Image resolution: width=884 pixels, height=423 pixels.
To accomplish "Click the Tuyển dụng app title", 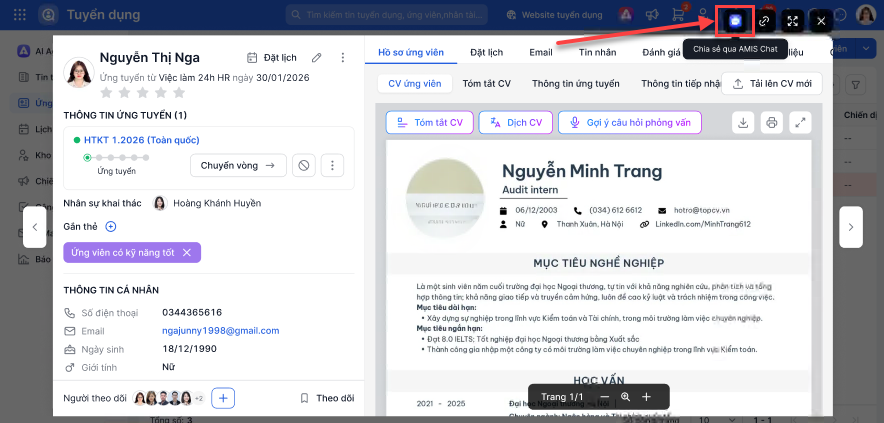I will (103, 15).
